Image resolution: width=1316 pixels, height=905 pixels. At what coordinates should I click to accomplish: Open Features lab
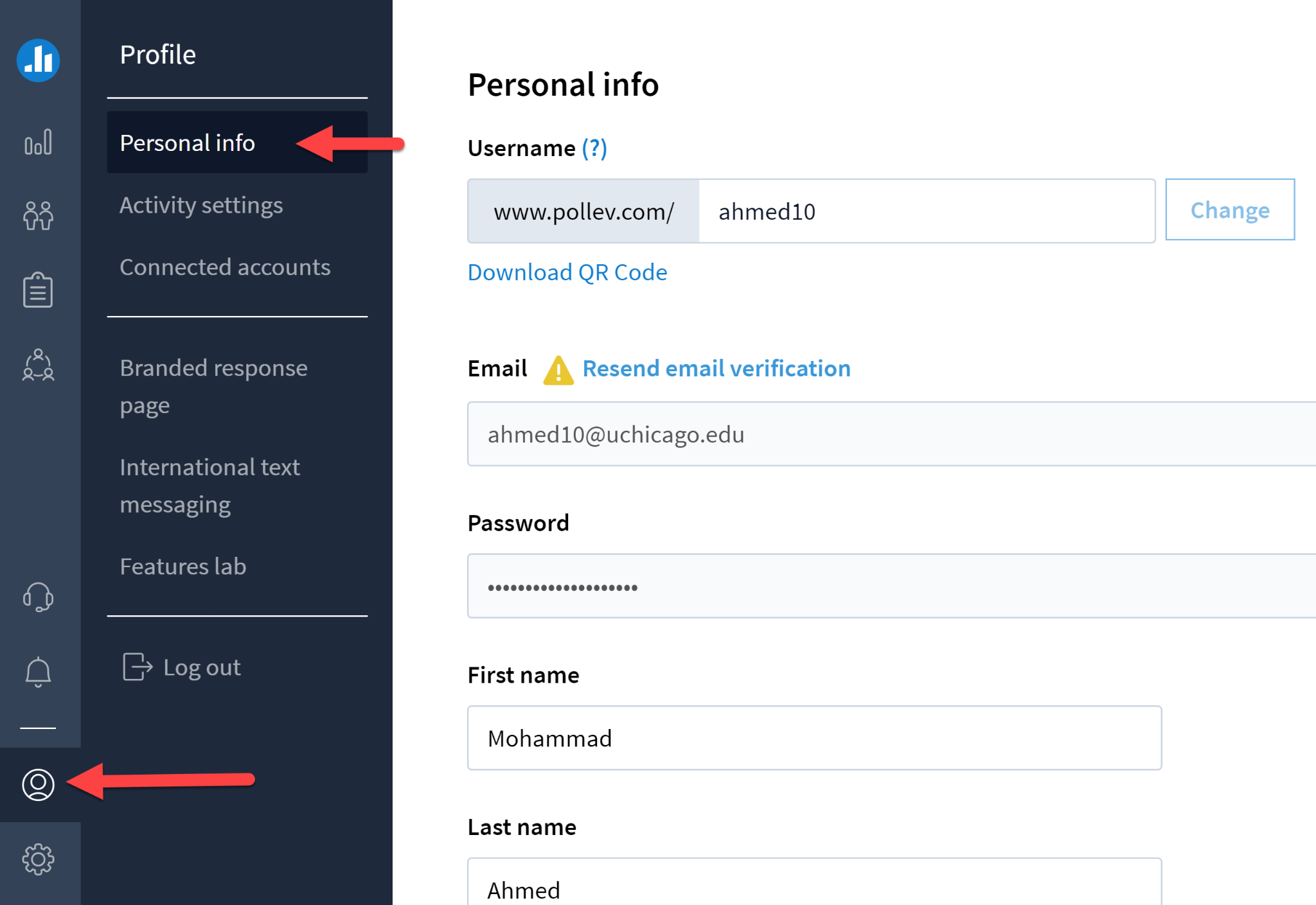(x=183, y=566)
